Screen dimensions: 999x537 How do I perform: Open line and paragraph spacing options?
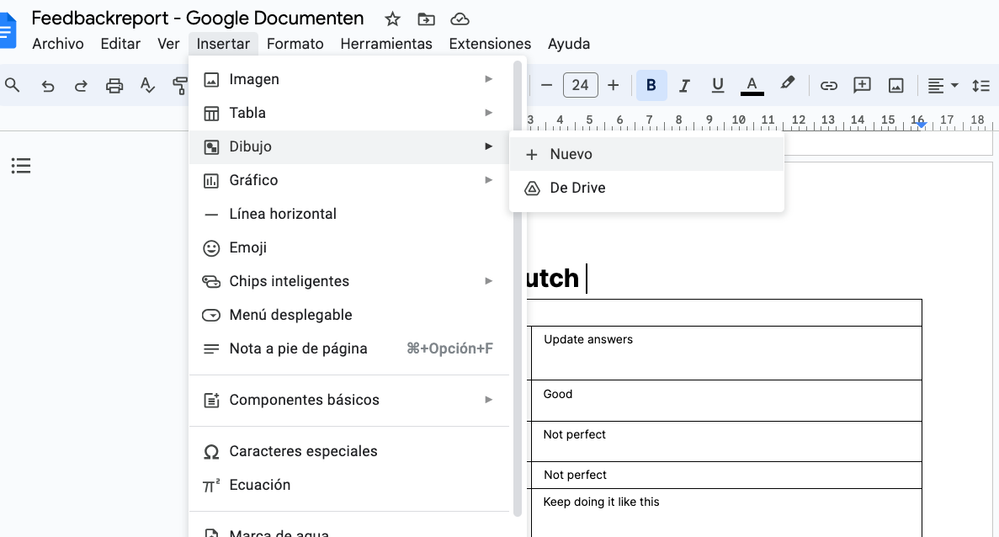(x=981, y=85)
